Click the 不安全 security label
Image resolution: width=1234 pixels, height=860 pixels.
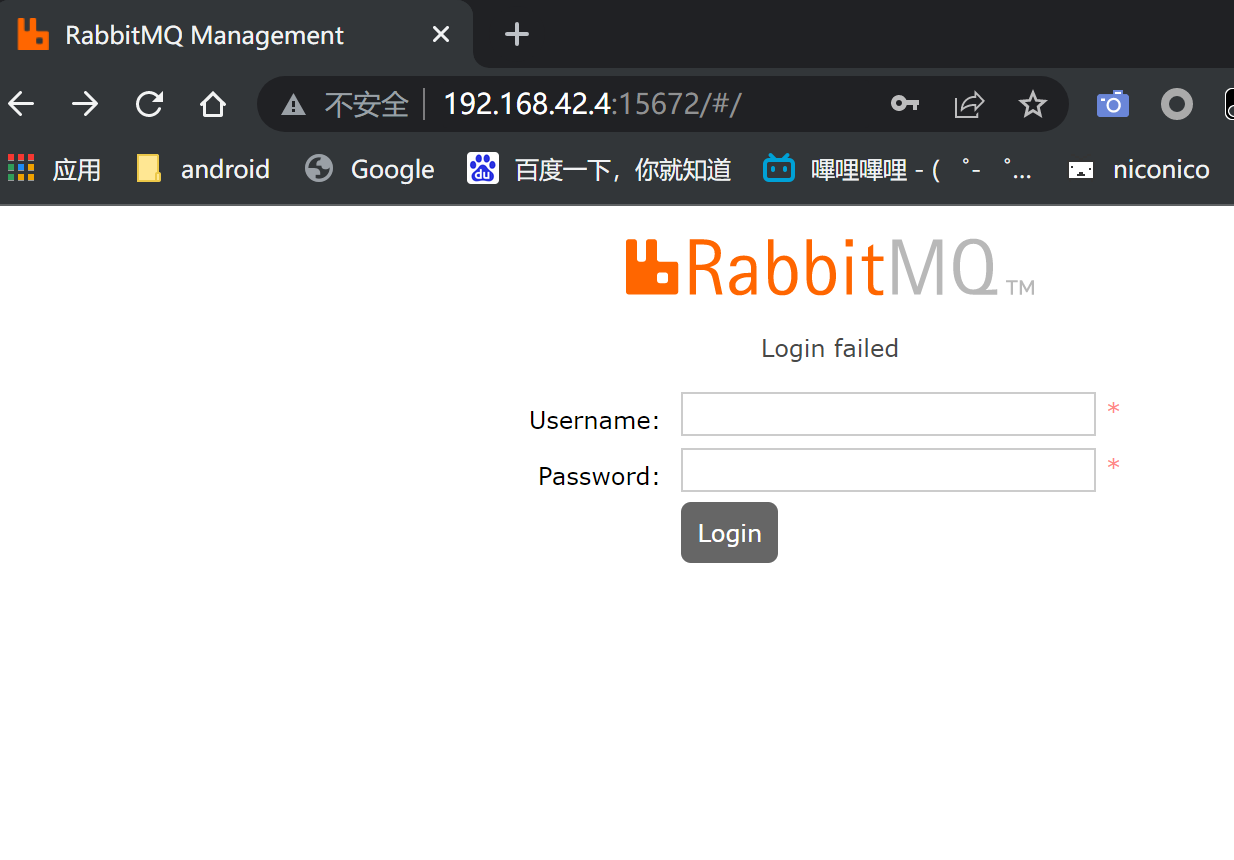tap(367, 104)
